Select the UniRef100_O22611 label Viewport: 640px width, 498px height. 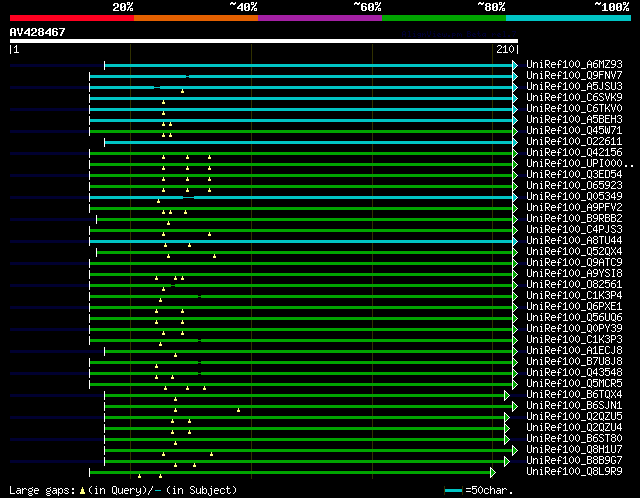pos(574,142)
